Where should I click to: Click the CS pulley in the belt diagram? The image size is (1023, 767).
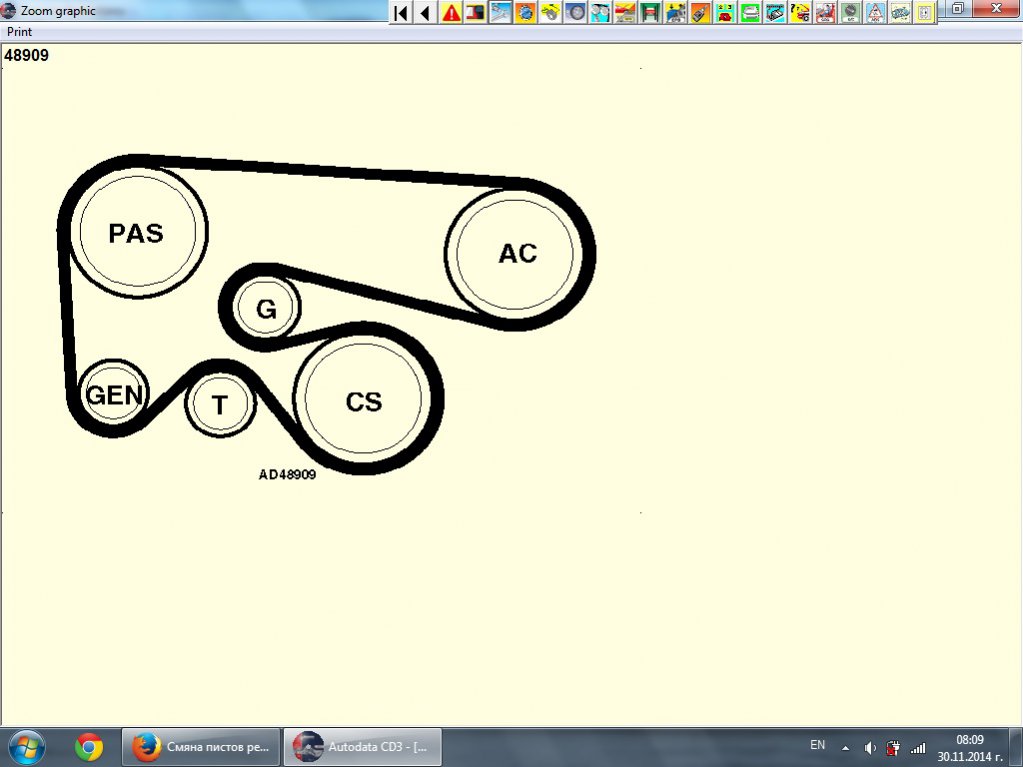tap(364, 401)
